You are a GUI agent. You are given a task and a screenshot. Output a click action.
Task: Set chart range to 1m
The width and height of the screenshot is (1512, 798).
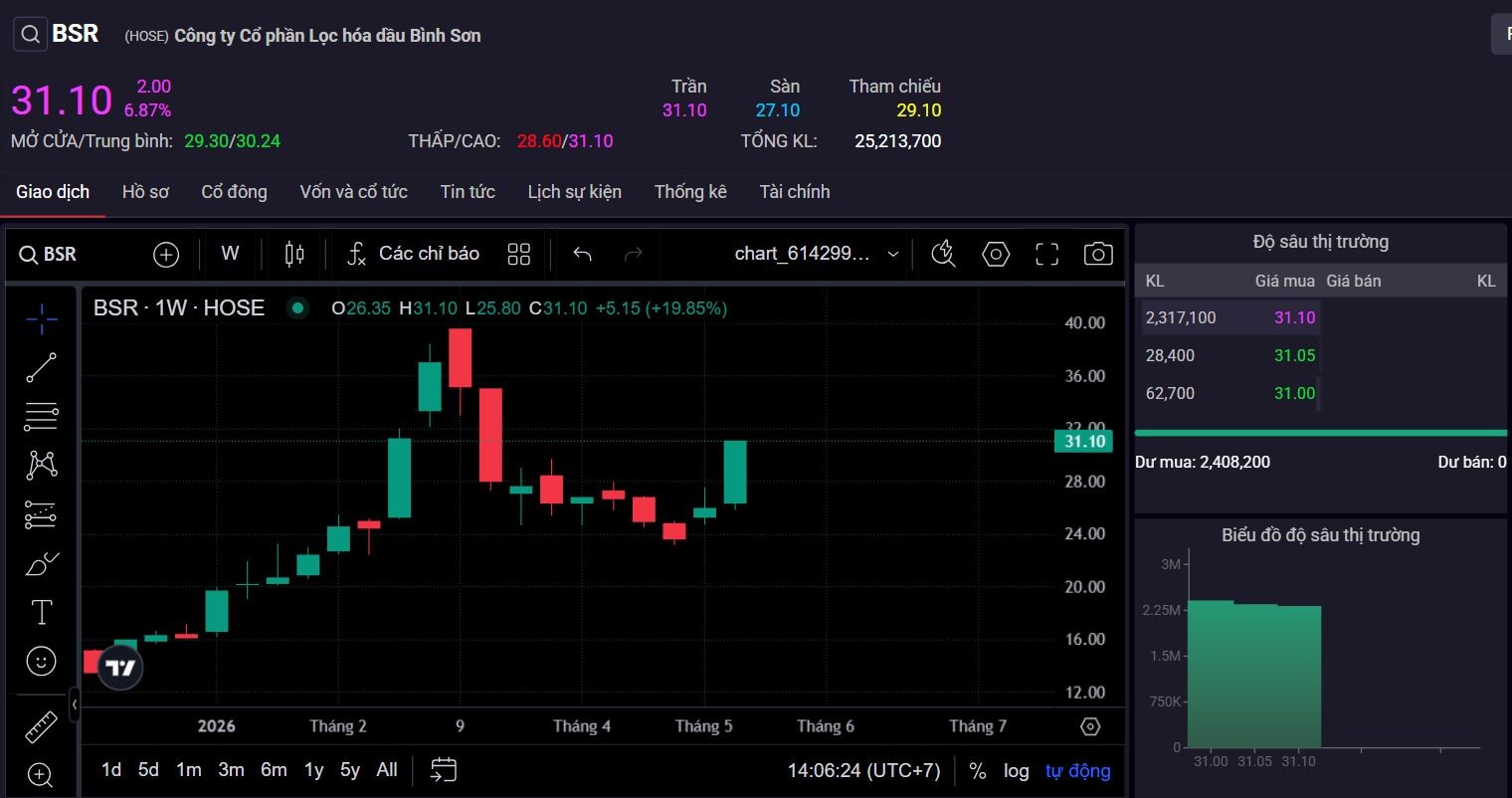[x=188, y=769]
